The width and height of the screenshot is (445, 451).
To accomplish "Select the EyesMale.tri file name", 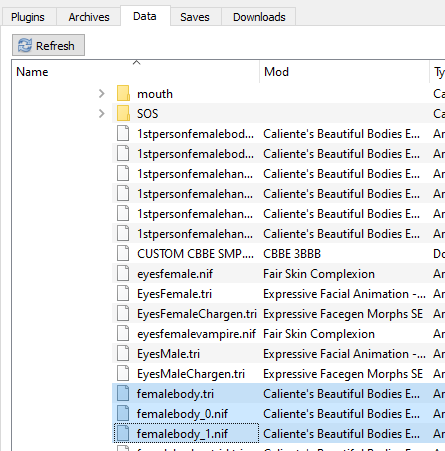I will [x=168, y=354].
